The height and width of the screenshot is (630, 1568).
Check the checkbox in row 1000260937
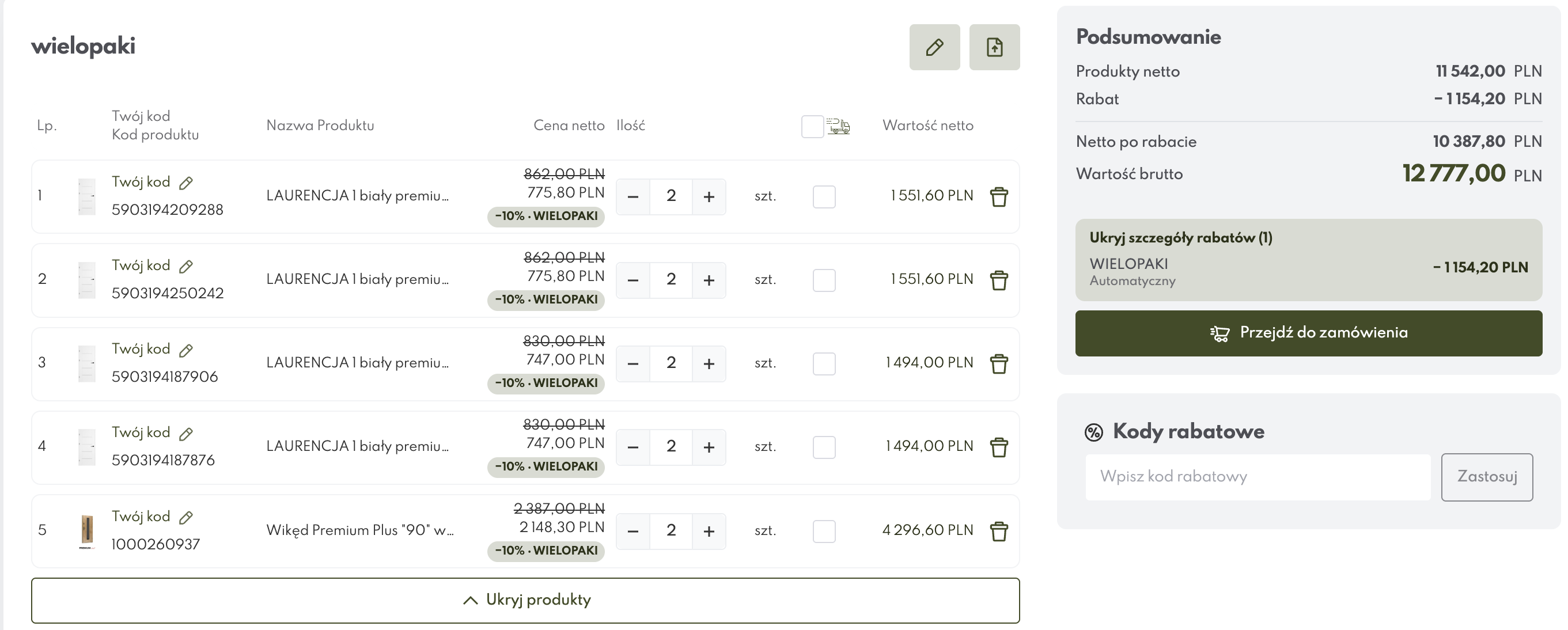pyautogui.click(x=824, y=531)
